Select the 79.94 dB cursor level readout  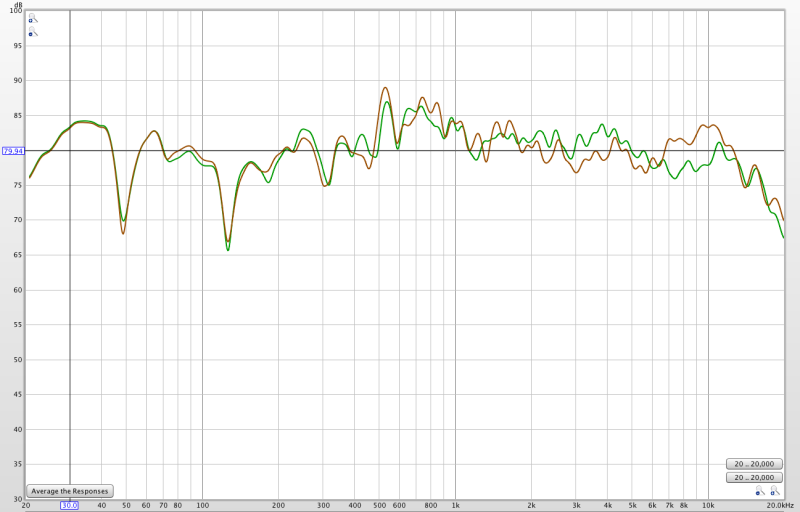tap(13, 151)
